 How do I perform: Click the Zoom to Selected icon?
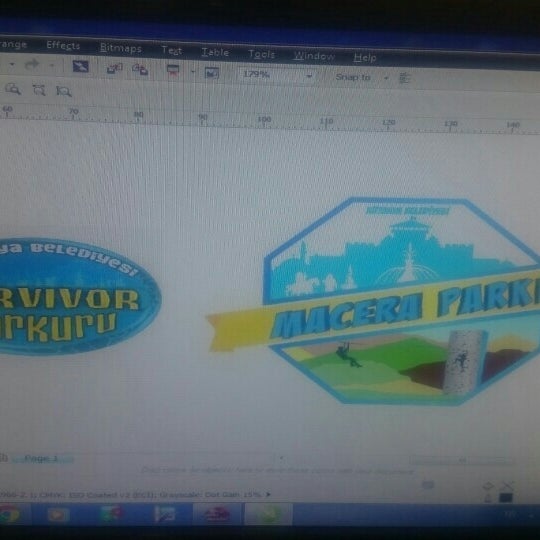tap(39, 90)
